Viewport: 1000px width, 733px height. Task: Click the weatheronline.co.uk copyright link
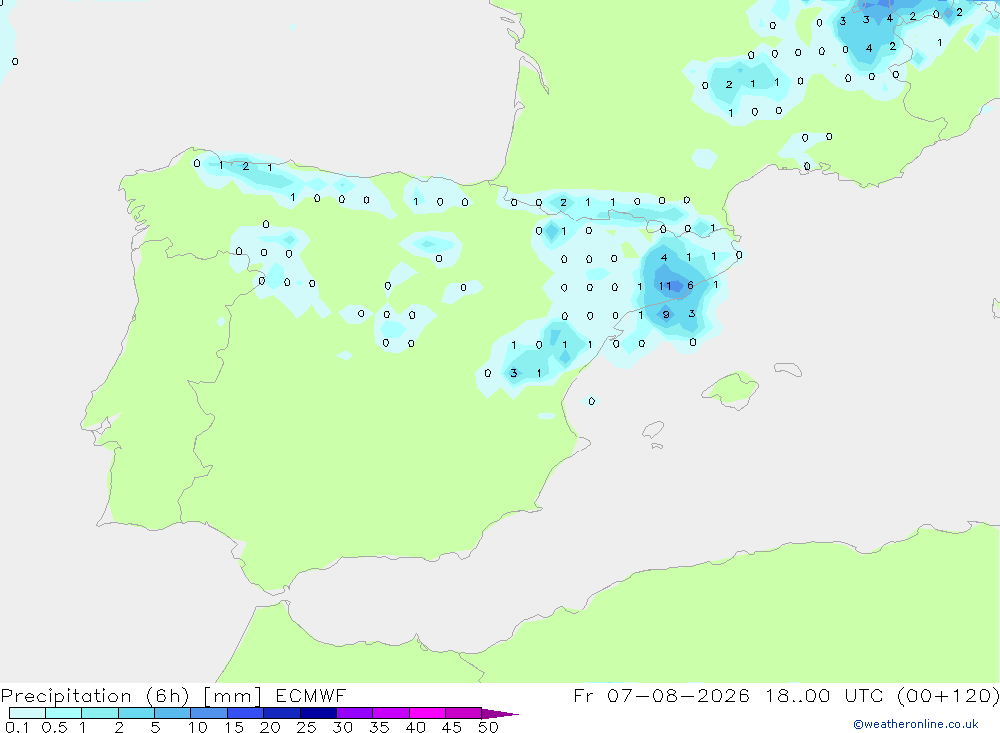pyautogui.click(x=915, y=724)
